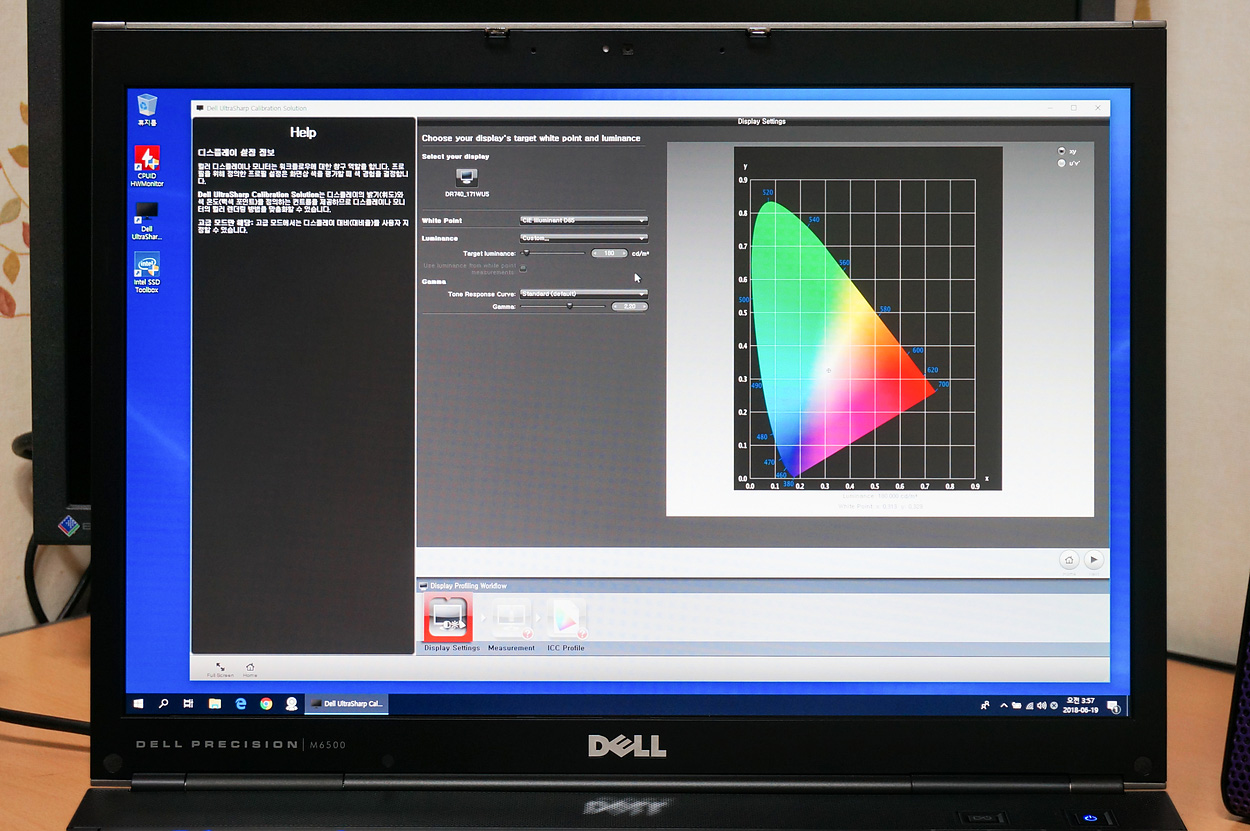The height and width of the screenshot is (831, 1250).
Task: Switch to Dell UltraSharp Cal taskbar button
Action: click(x=346, y=704)
